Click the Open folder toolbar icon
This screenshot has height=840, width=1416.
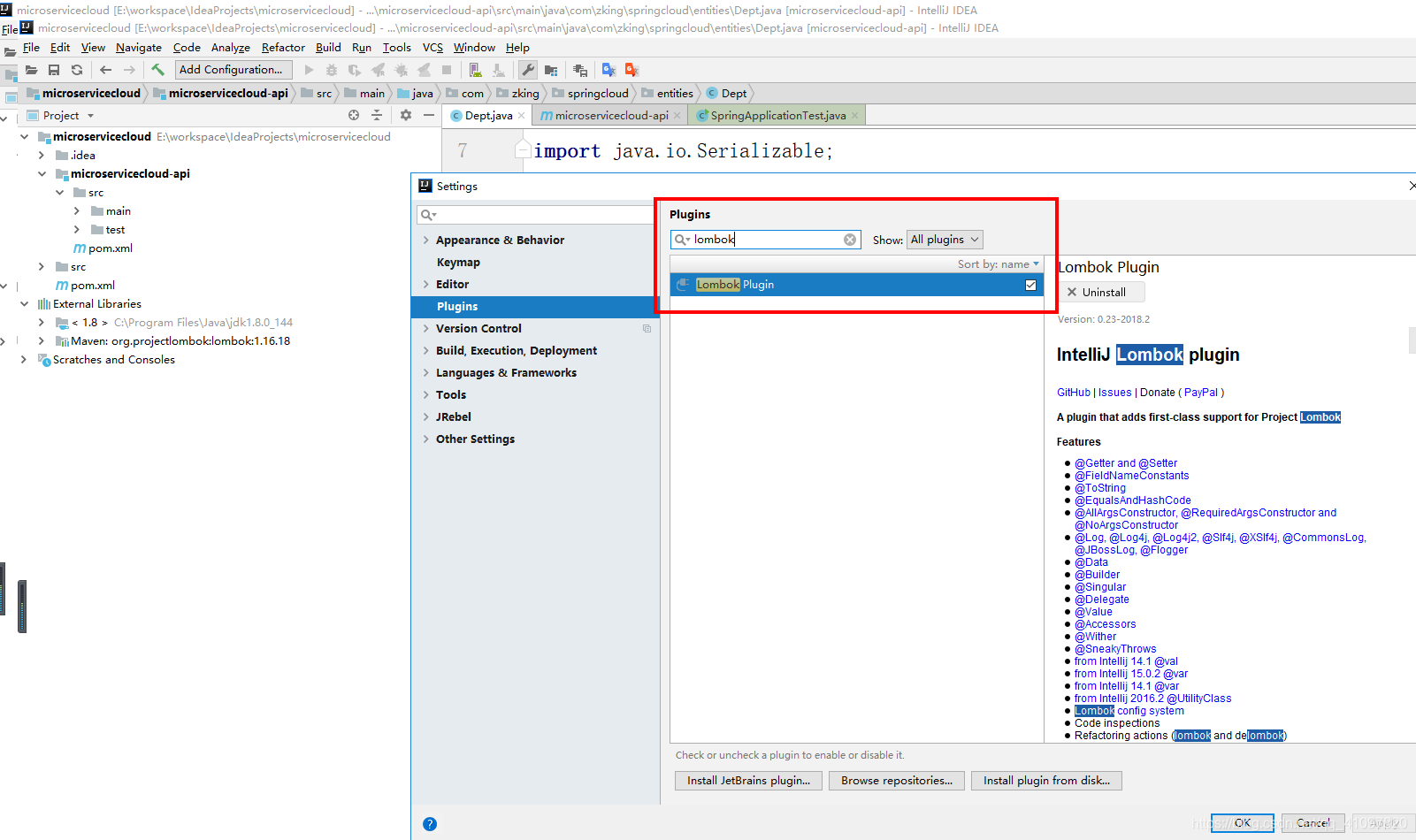[31, 70]
